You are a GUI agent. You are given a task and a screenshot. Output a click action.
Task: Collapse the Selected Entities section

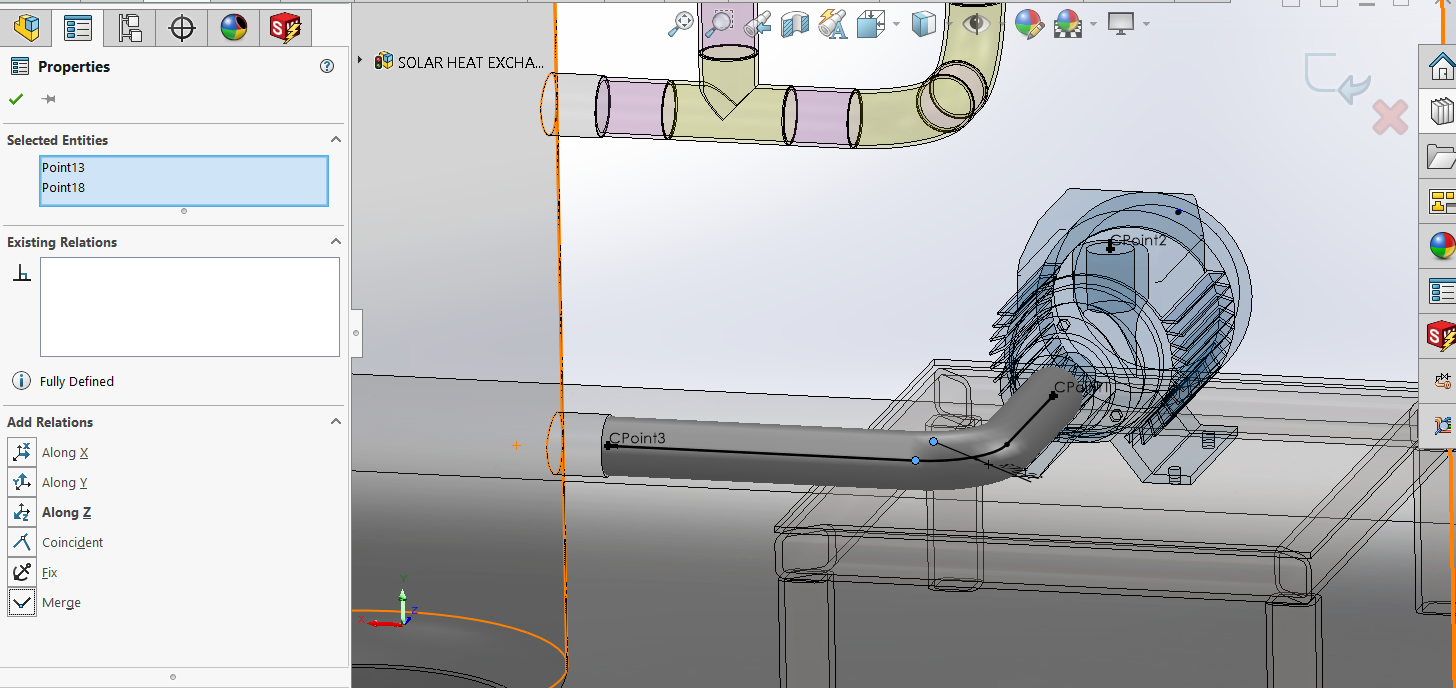336,140
